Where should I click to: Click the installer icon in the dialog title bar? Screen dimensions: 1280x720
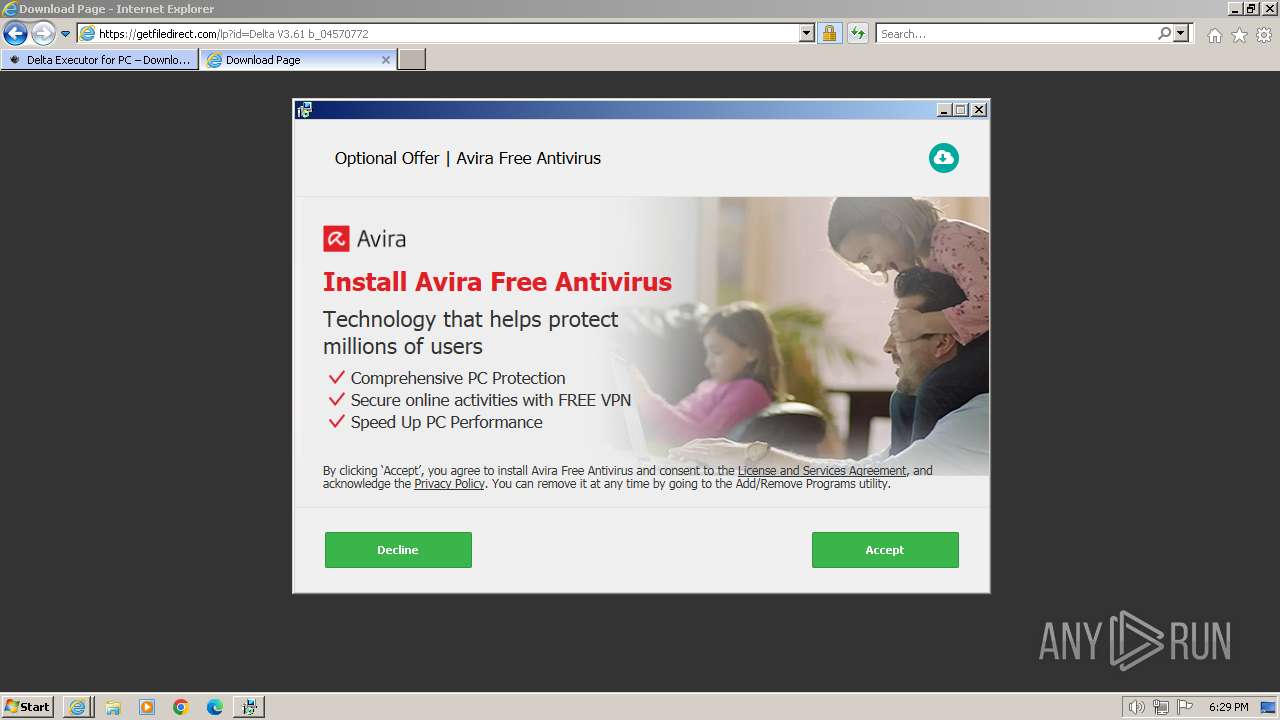click(304, 110)
